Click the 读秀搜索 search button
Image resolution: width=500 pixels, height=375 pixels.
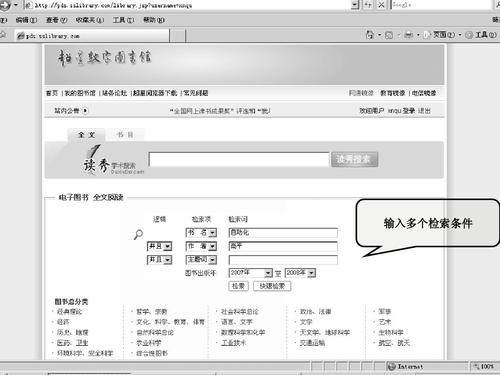tap(354, 159)
